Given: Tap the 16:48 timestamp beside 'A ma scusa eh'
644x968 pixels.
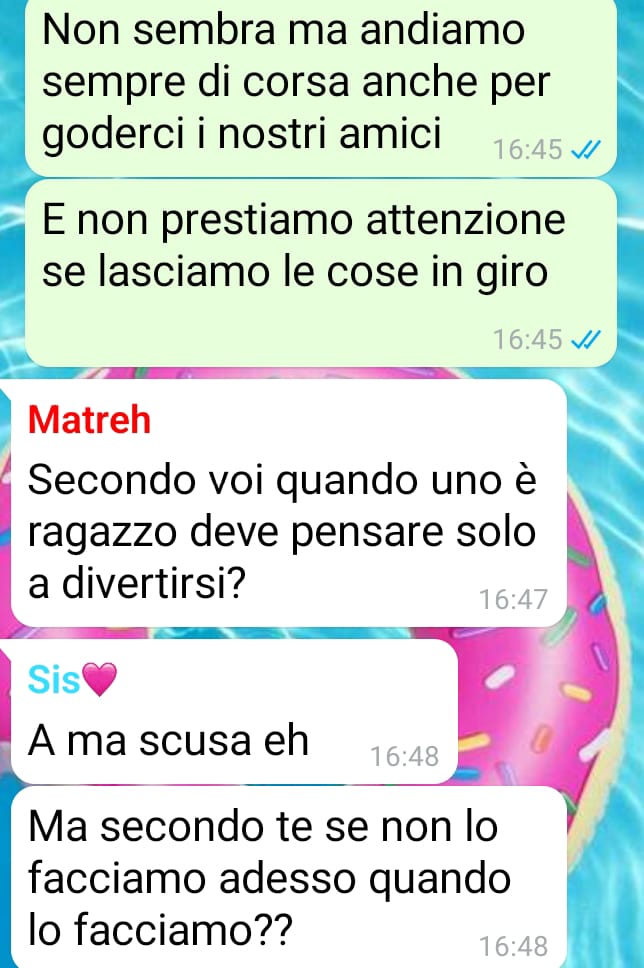Looking at the screenshot, I should [404, 756].
